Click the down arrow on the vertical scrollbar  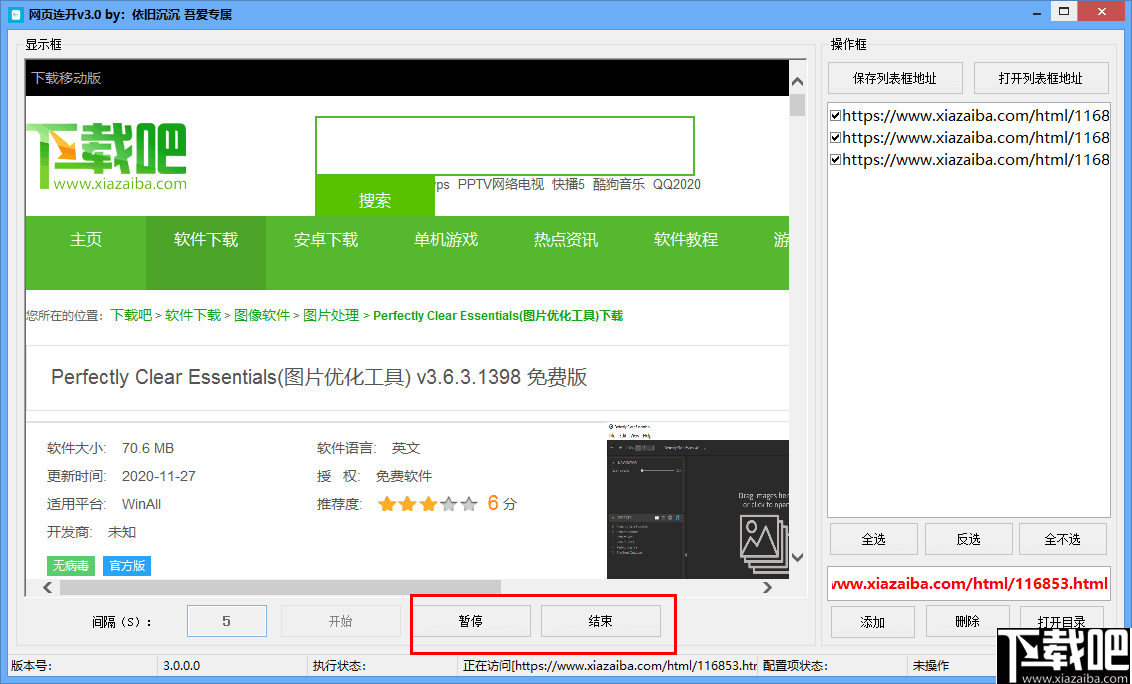[797, 559]
